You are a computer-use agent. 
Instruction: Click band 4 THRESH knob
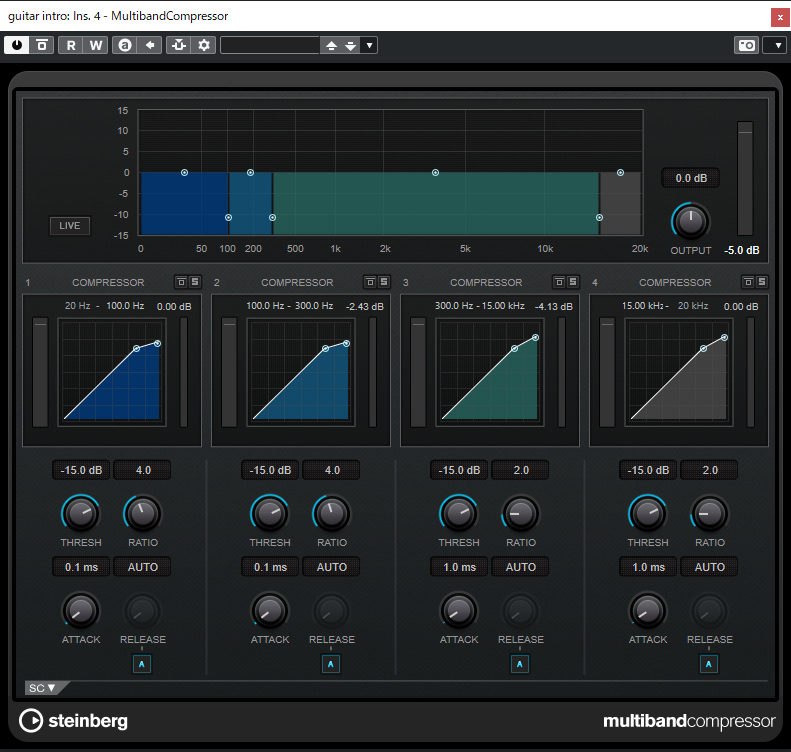(x=648, y=514)
